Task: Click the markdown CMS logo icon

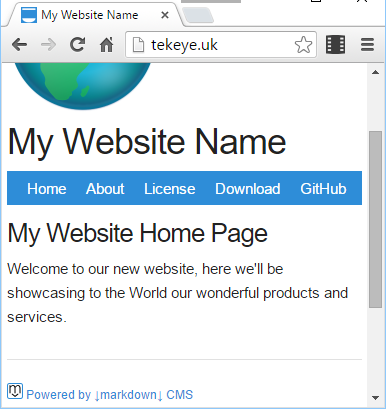Action: pyautogui.click(x=15, y=391)
